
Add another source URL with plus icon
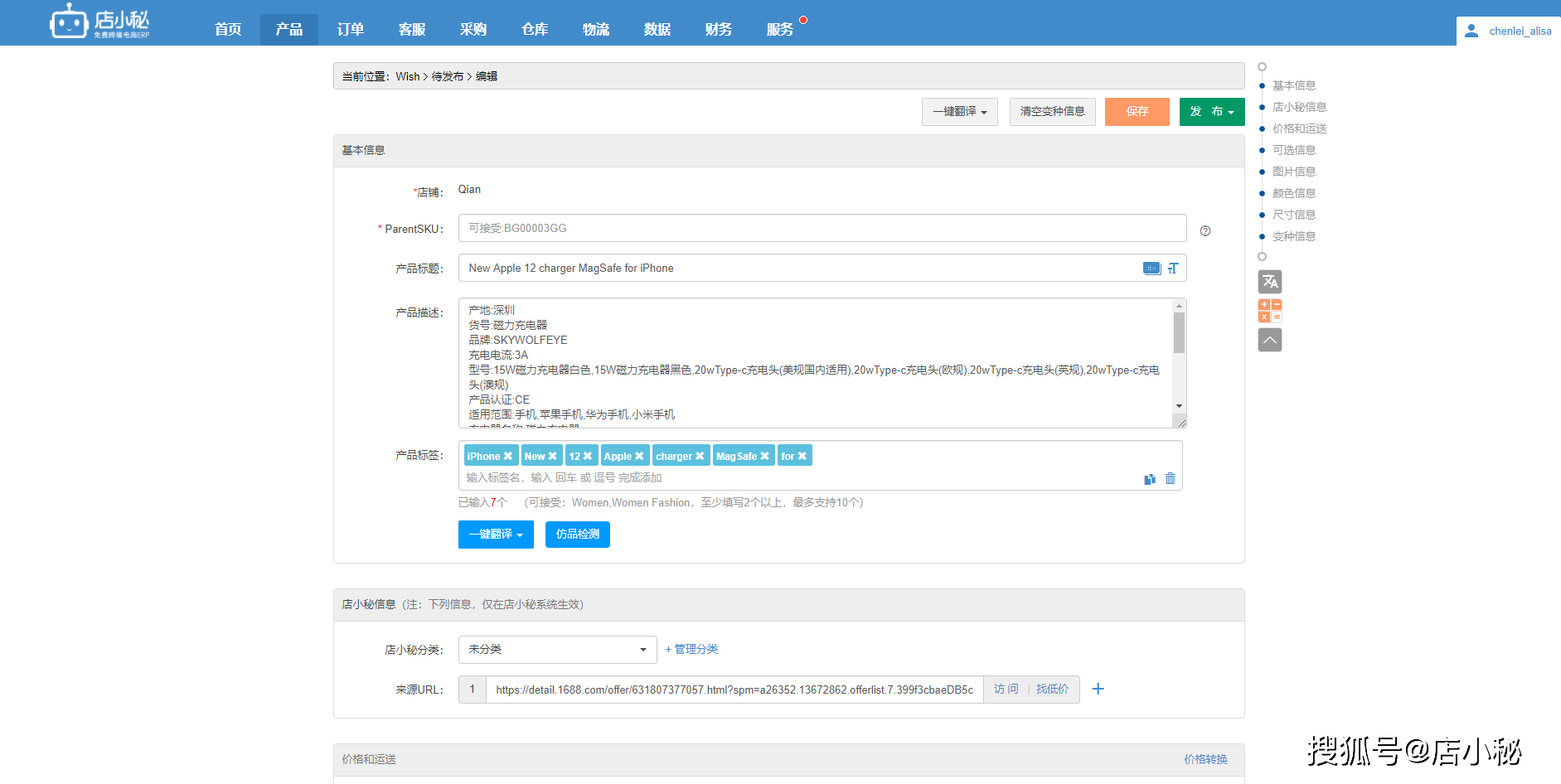(x=1098, y=690)
